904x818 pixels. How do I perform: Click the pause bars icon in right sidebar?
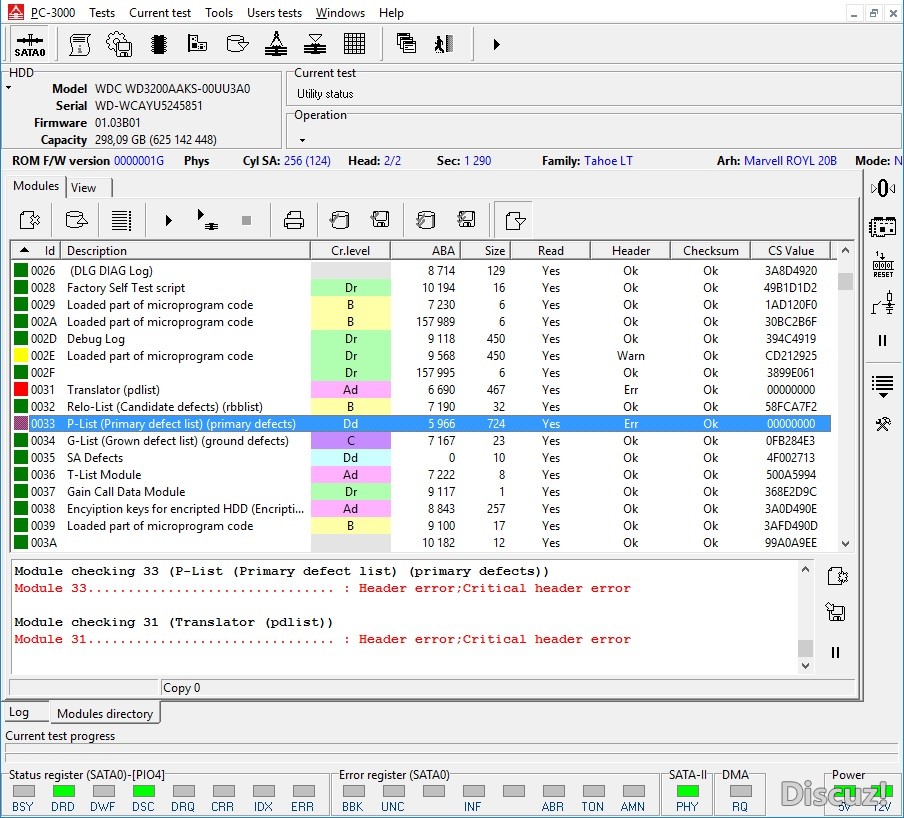pyautogui.click(x=883, y=341)
